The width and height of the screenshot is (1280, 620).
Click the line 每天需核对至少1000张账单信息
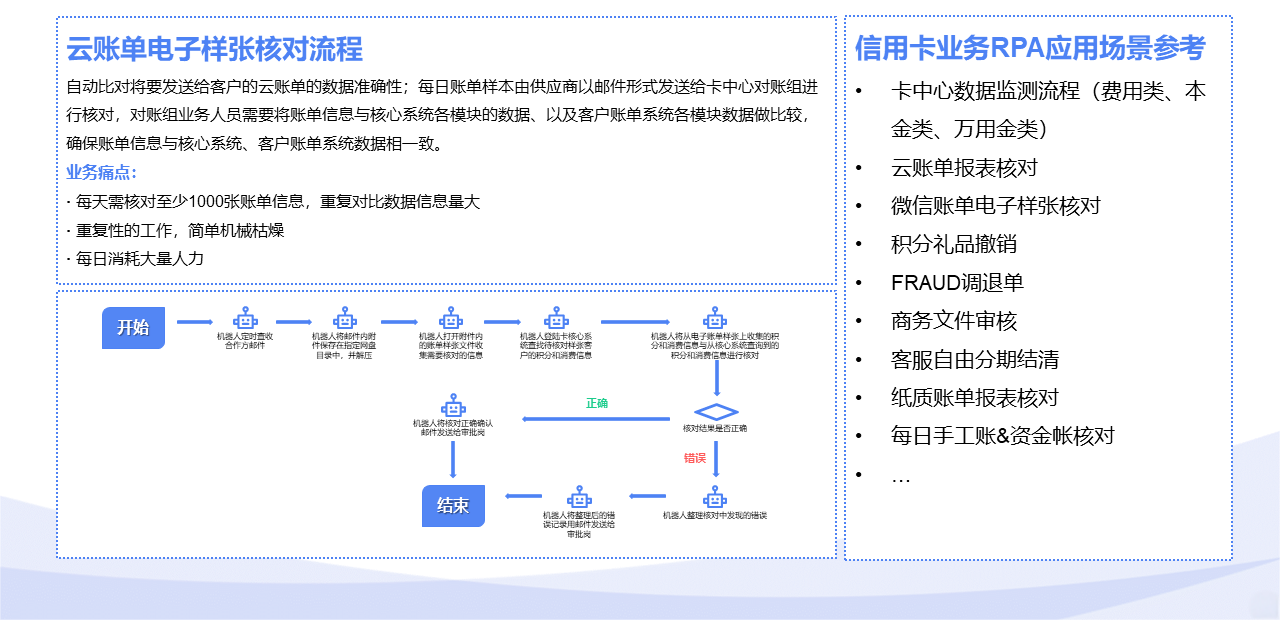(x=272, y=201)
